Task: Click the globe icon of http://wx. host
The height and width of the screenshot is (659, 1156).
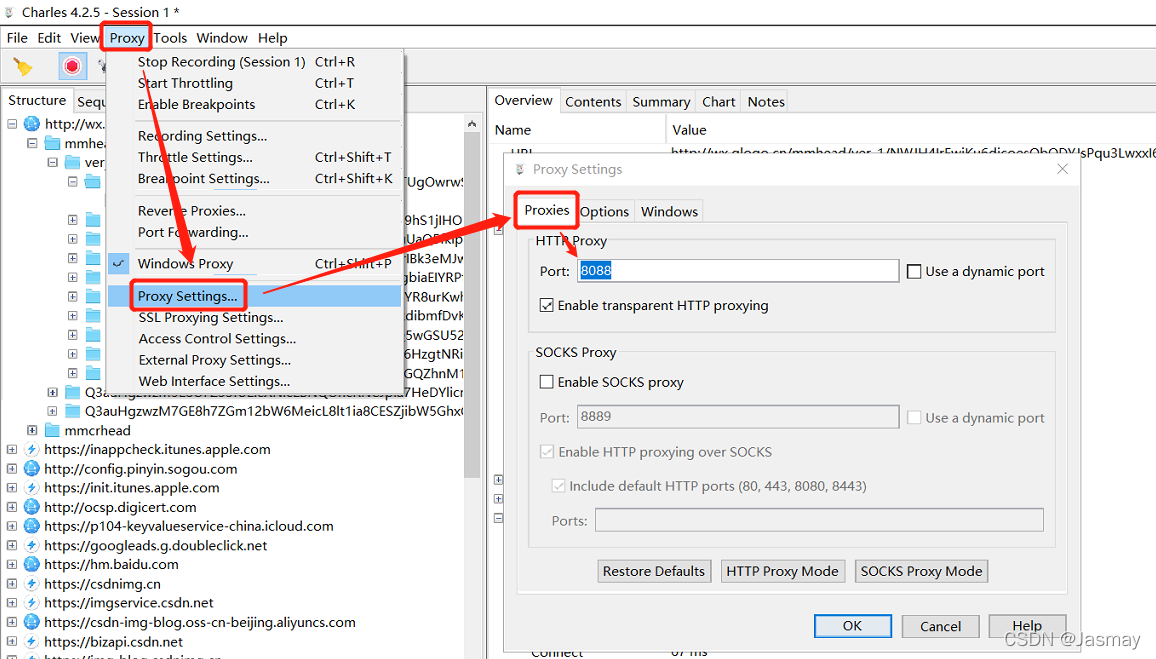Action: click(32, 123)
